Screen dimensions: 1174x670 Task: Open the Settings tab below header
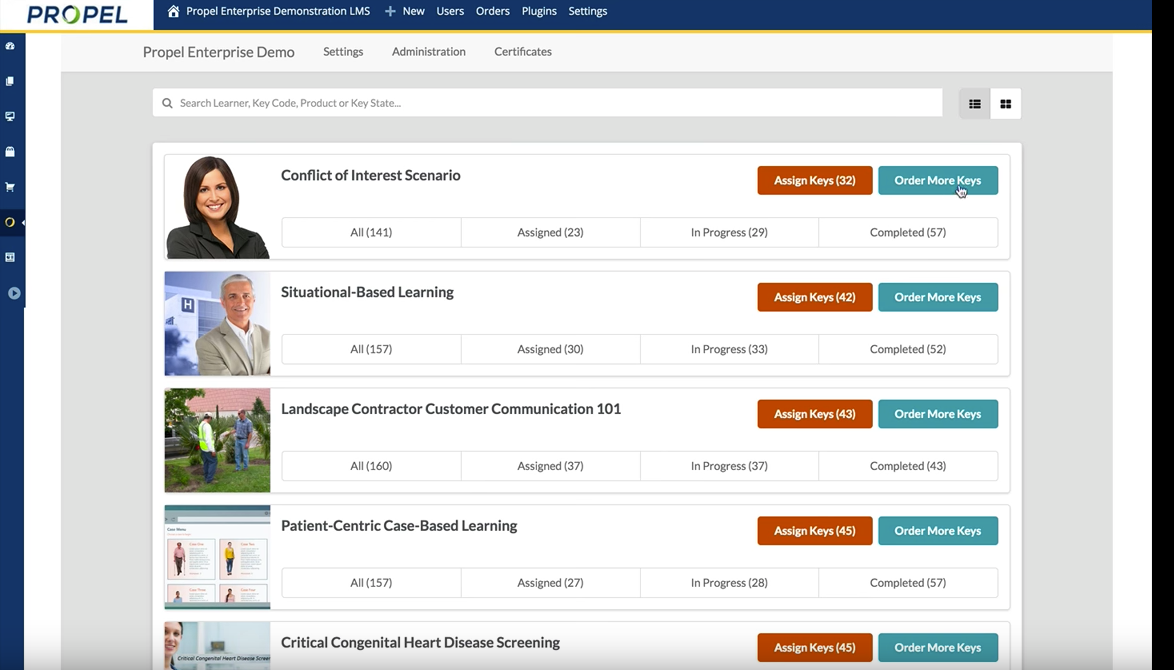click(x=343, y=52)
